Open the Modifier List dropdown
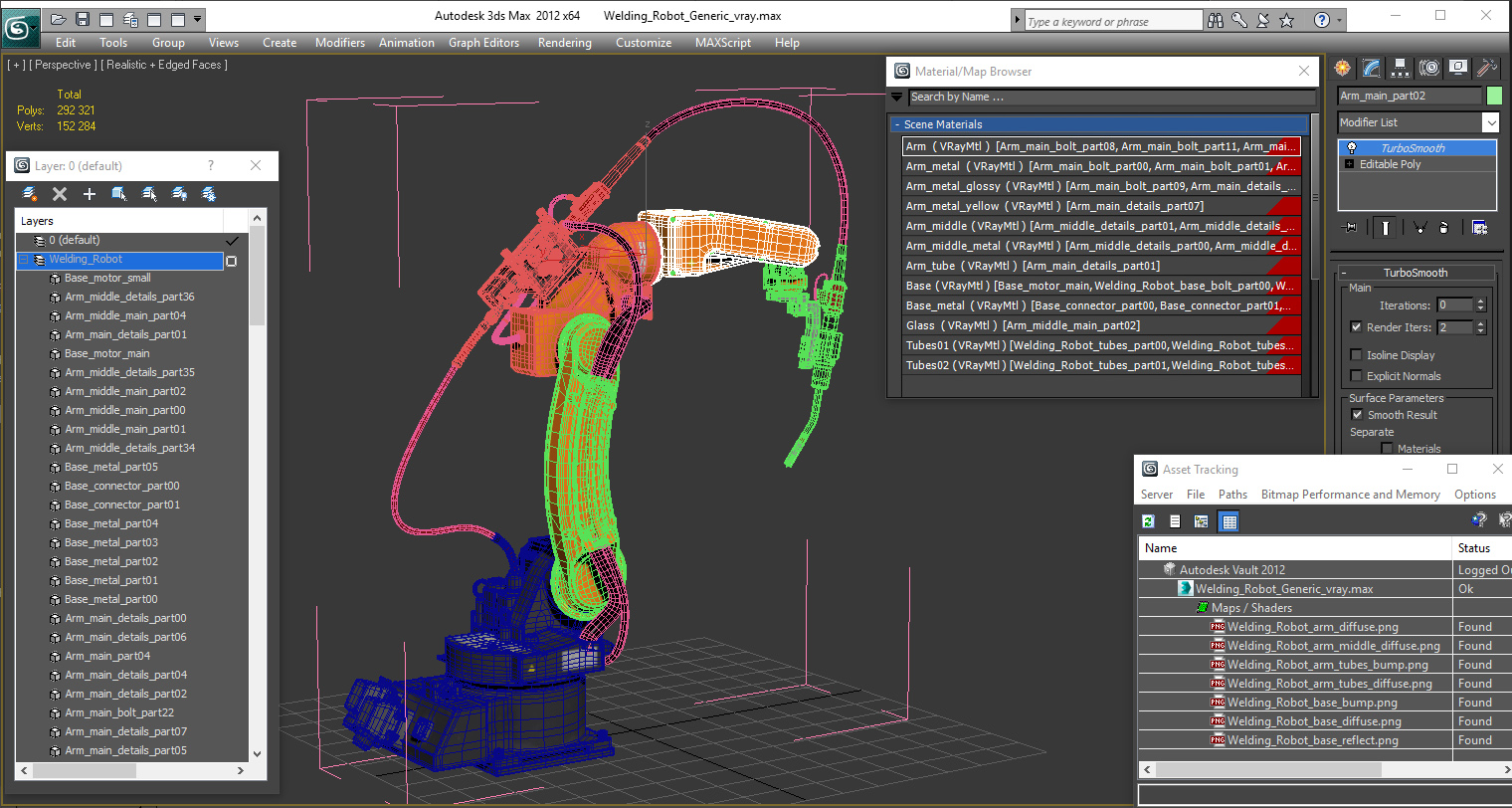1512x808 pixels. [x=1490, y=122]
